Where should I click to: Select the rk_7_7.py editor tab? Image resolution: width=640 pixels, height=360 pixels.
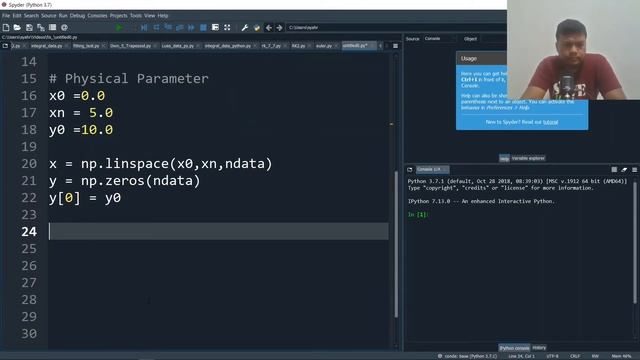(x=273, y=46)
